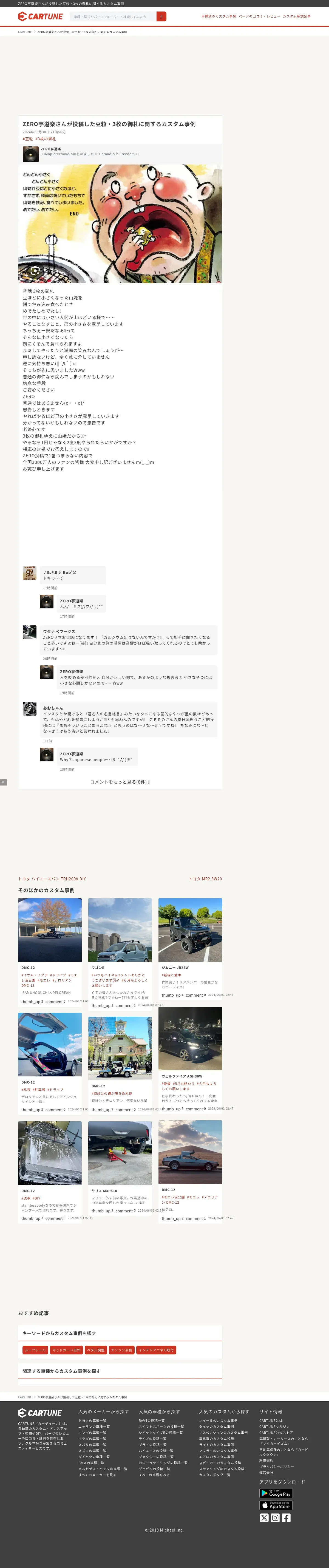This screenshot has width=329, height=1568.
Task: Go to next post トヨタ MR2 SW20
Action: point(206,878)
